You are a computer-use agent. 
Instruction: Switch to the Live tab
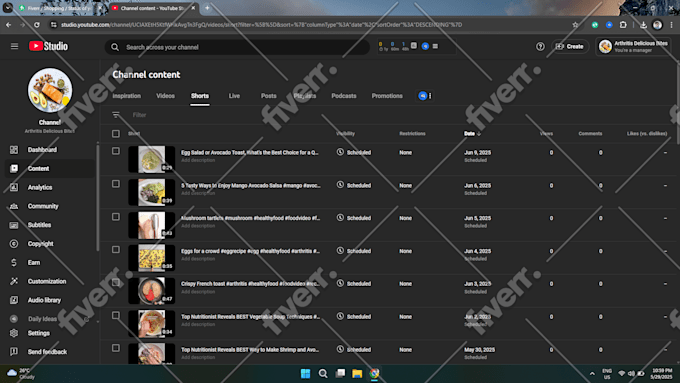pyautogui.click(x=234, y=96)
